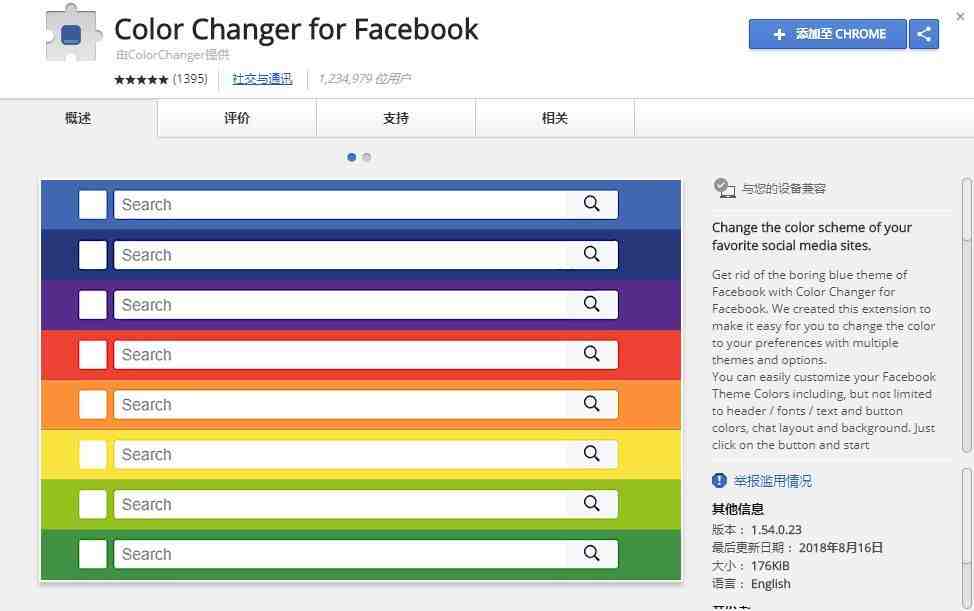Click the 添加至 CHROME button
Screen dimensions: 974x611
(827, 34)
